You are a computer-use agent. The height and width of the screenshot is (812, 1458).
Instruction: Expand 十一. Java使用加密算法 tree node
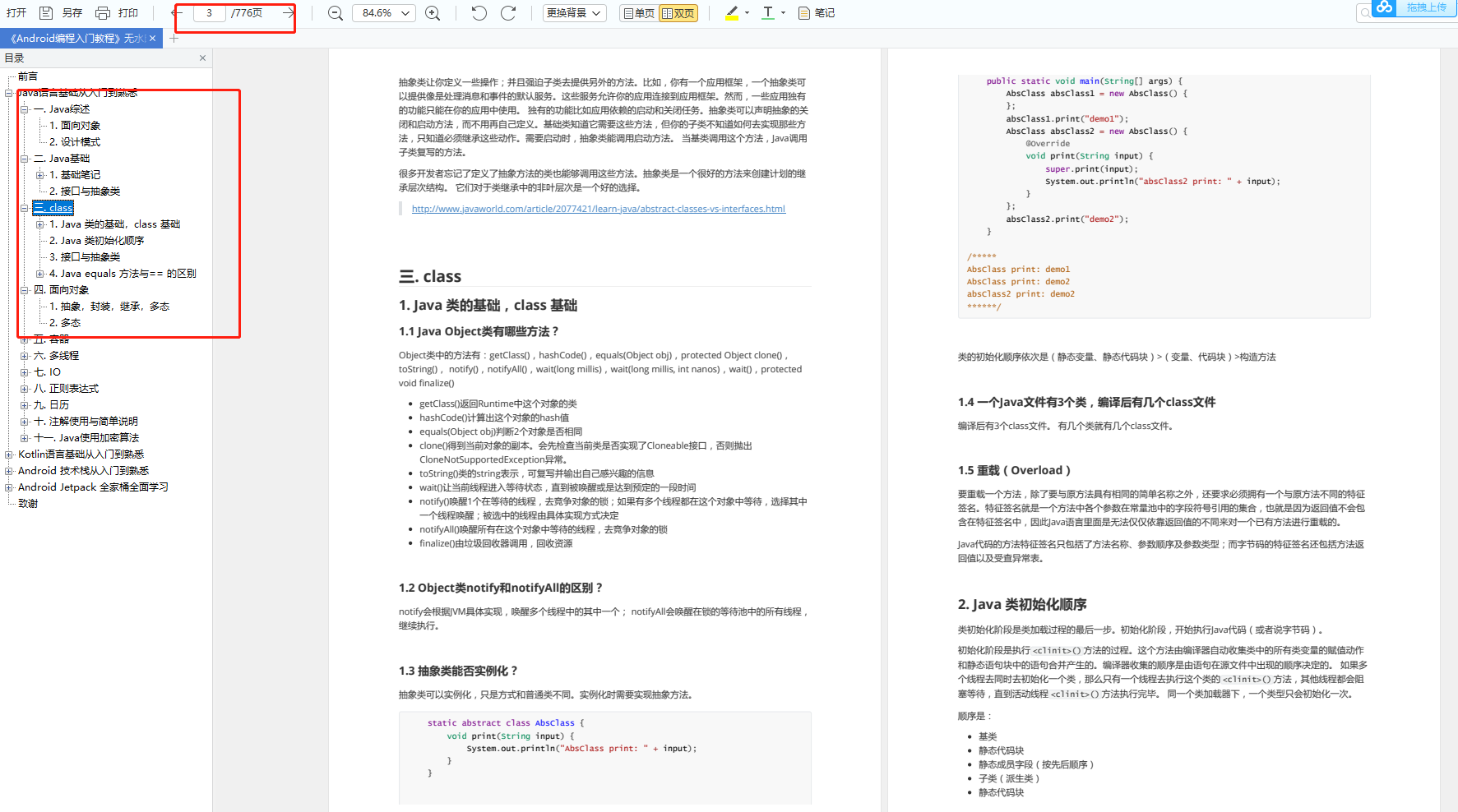point(25,438)
